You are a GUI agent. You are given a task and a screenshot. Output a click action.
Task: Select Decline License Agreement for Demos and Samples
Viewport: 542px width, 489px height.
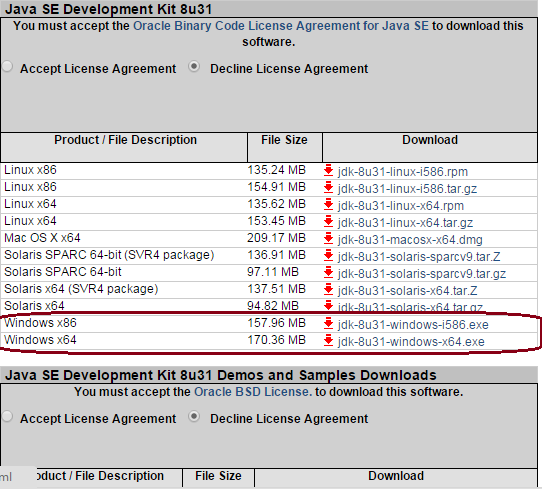[194, 416]
